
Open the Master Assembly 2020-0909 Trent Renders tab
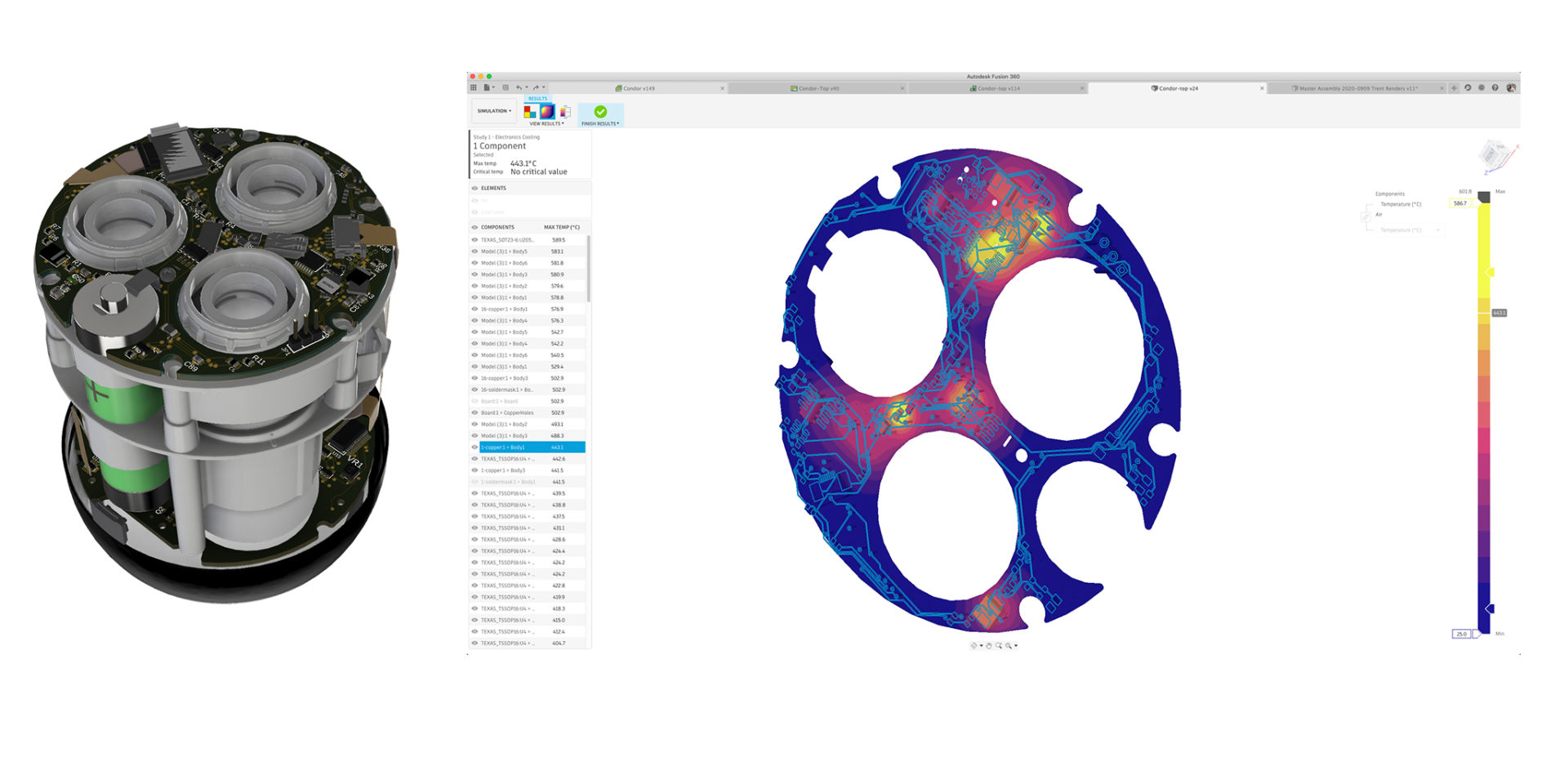(x=1356, y=88)
